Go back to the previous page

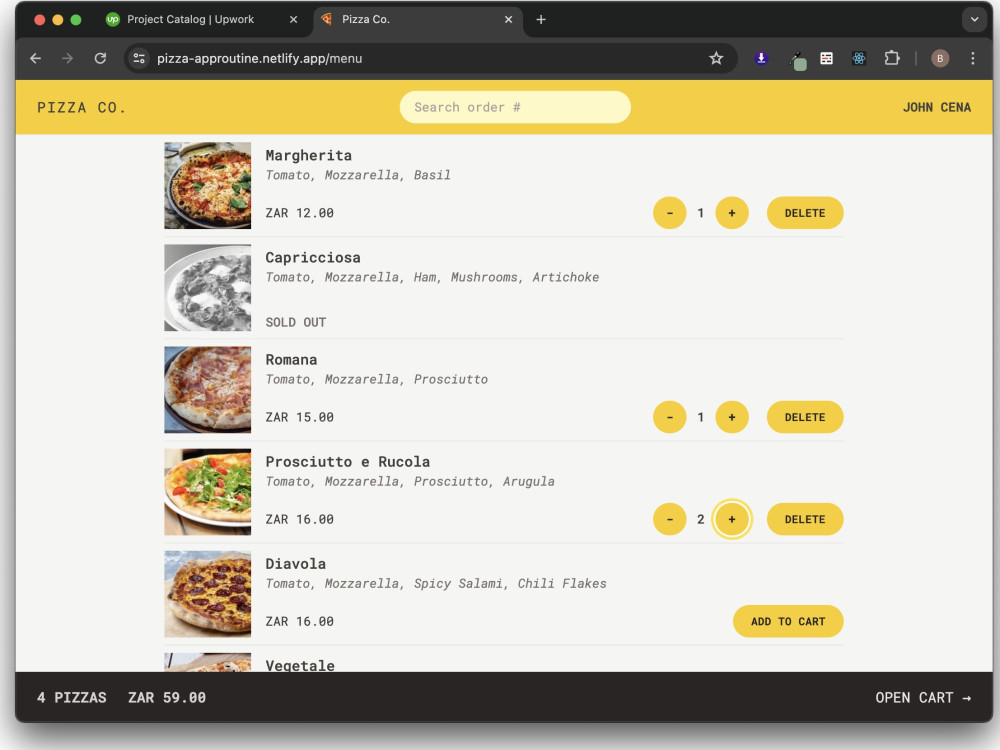pos(36,59)
